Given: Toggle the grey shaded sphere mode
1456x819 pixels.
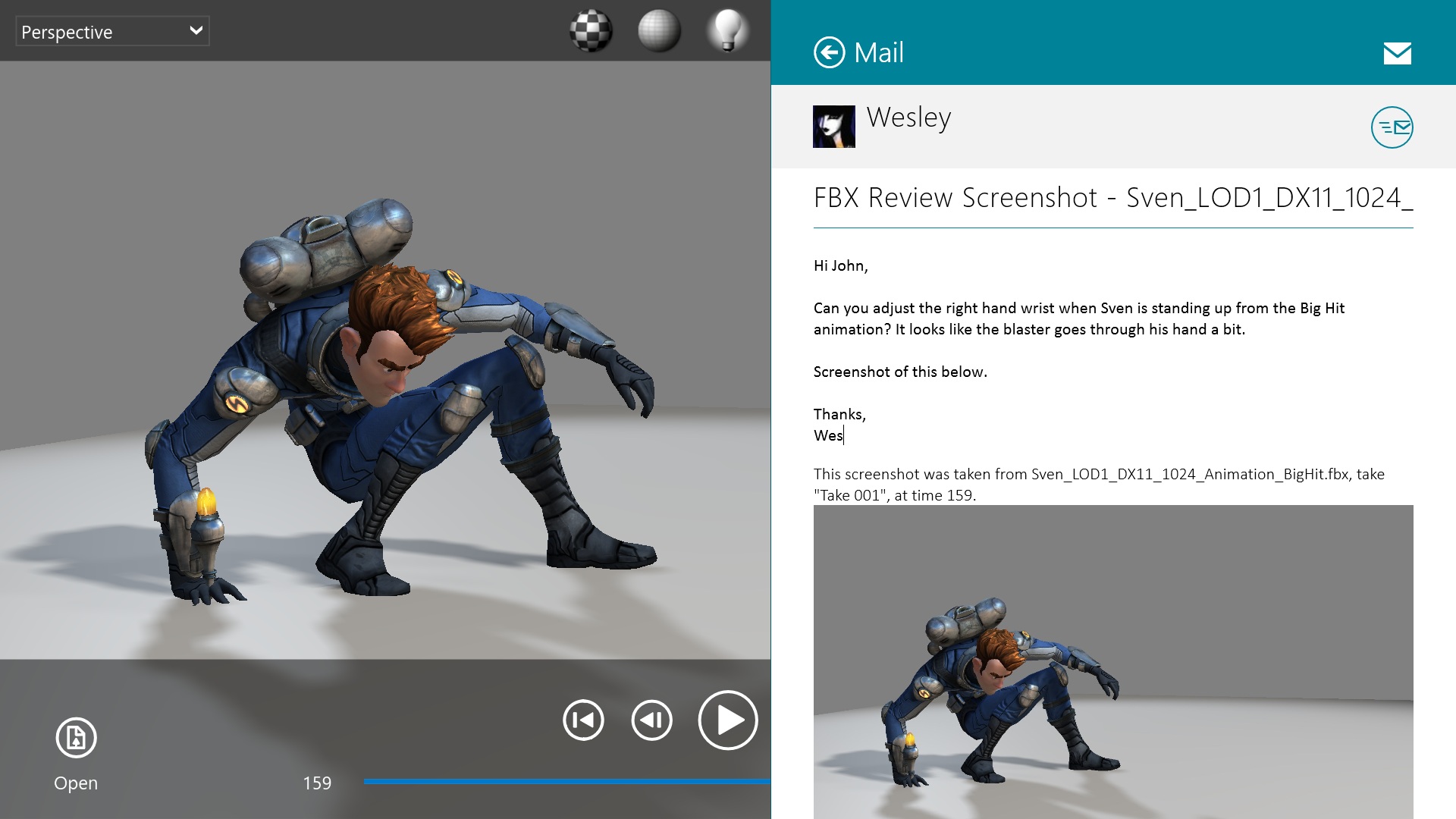Looking at the screenshot, I should pyautogui.click(x=659, y=31).
